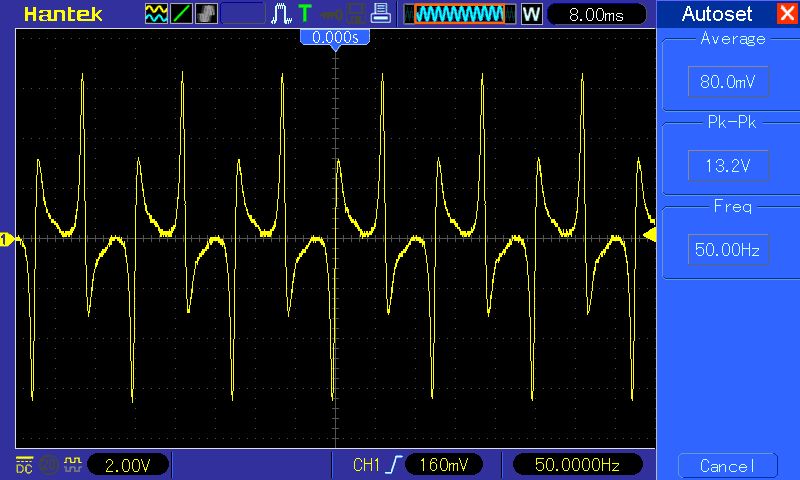Viewport: 800px width, 480px height.
Task: Click the green T trigger indicator
Action: tap(305, 14)
